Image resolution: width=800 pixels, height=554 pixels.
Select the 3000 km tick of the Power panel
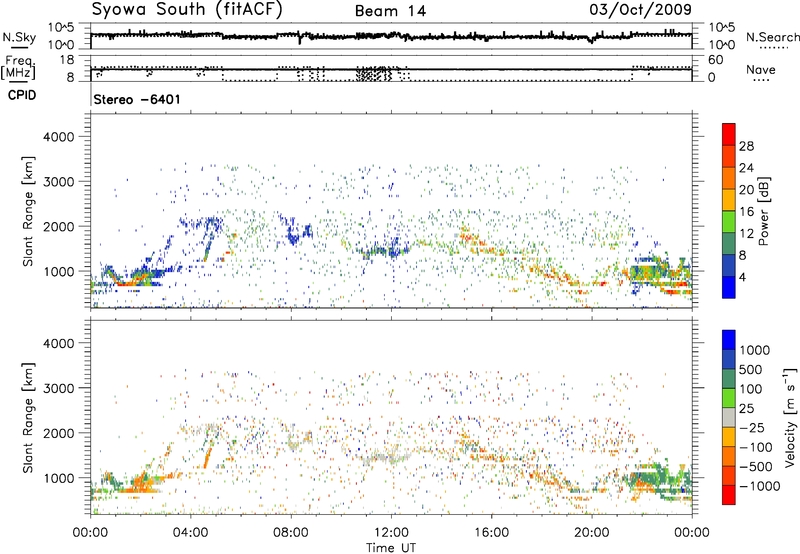point(58,182)
